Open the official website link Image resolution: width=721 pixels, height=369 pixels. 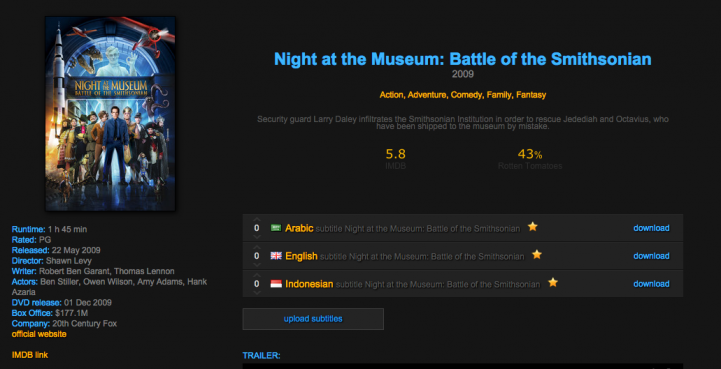39,334
